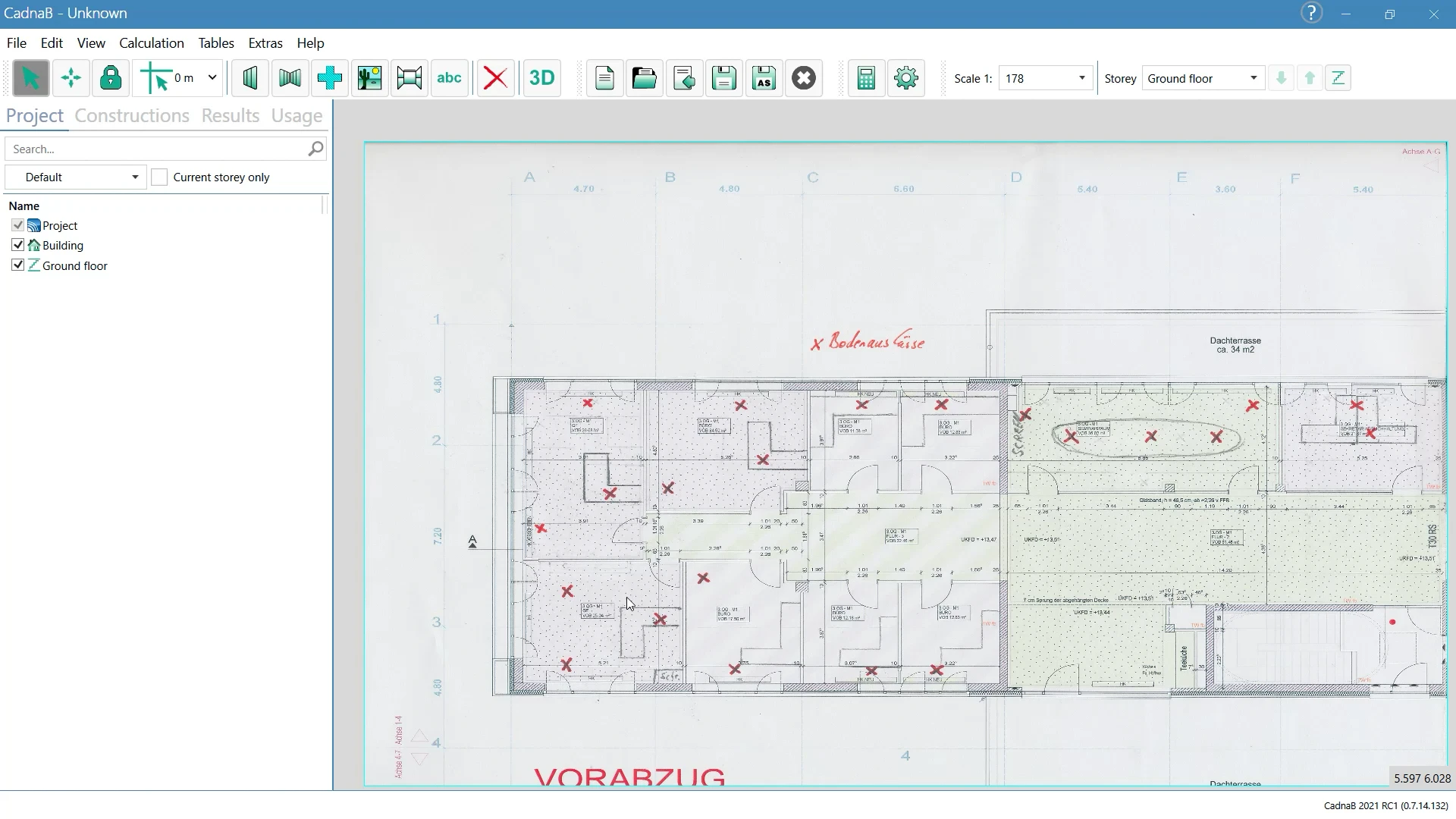Screen dimensions: 1456x819
Task: Activate the pan/move view tool
Action: (x=71, y=78)
